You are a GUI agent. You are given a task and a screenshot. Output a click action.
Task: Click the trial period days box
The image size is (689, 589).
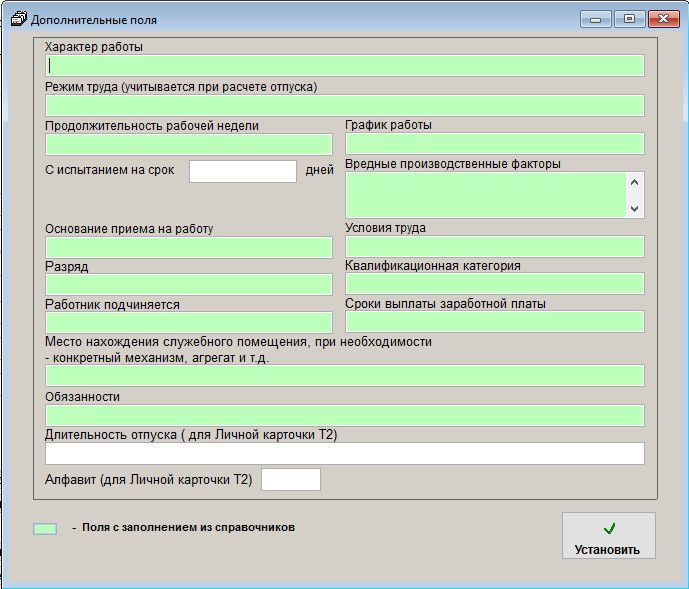243,171
